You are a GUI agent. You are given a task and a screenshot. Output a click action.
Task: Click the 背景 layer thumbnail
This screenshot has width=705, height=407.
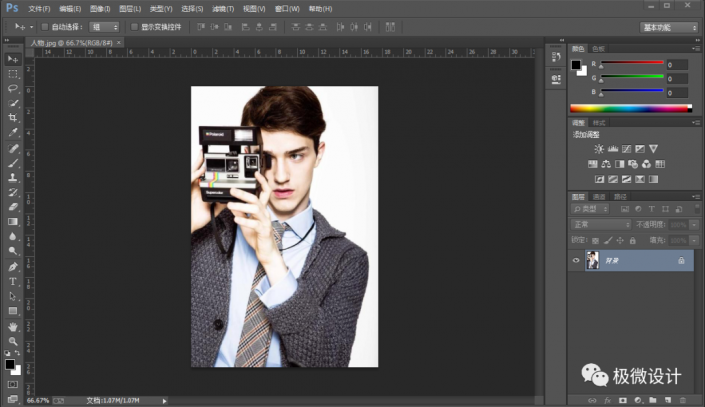(x=593, y=260)
